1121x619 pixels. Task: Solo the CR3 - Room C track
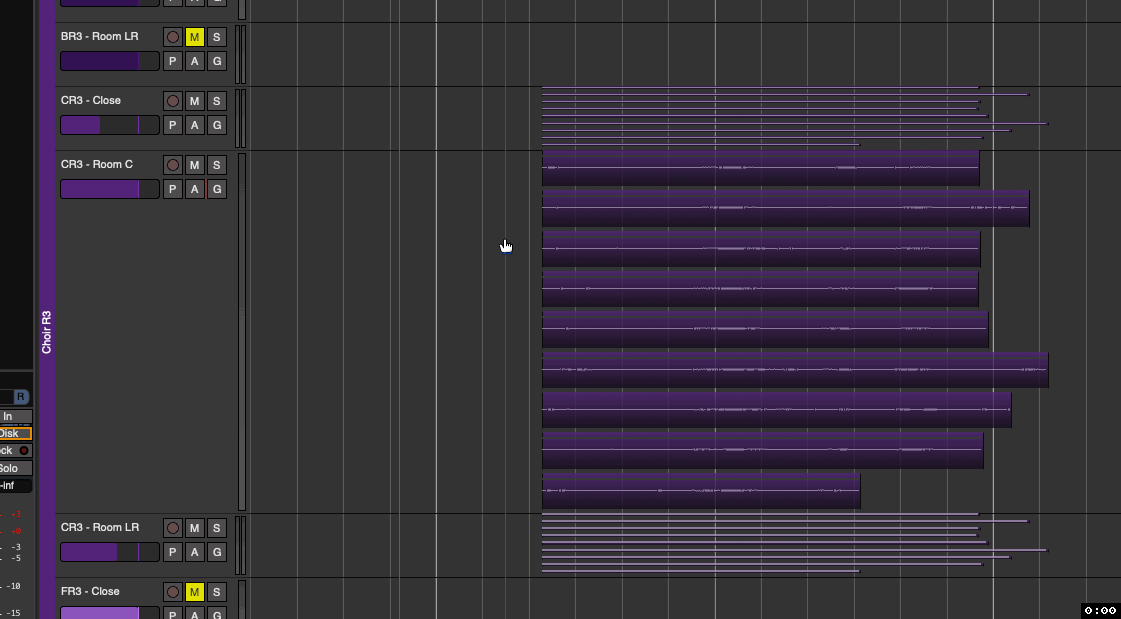pyautogui.click(x=216, y=164)
